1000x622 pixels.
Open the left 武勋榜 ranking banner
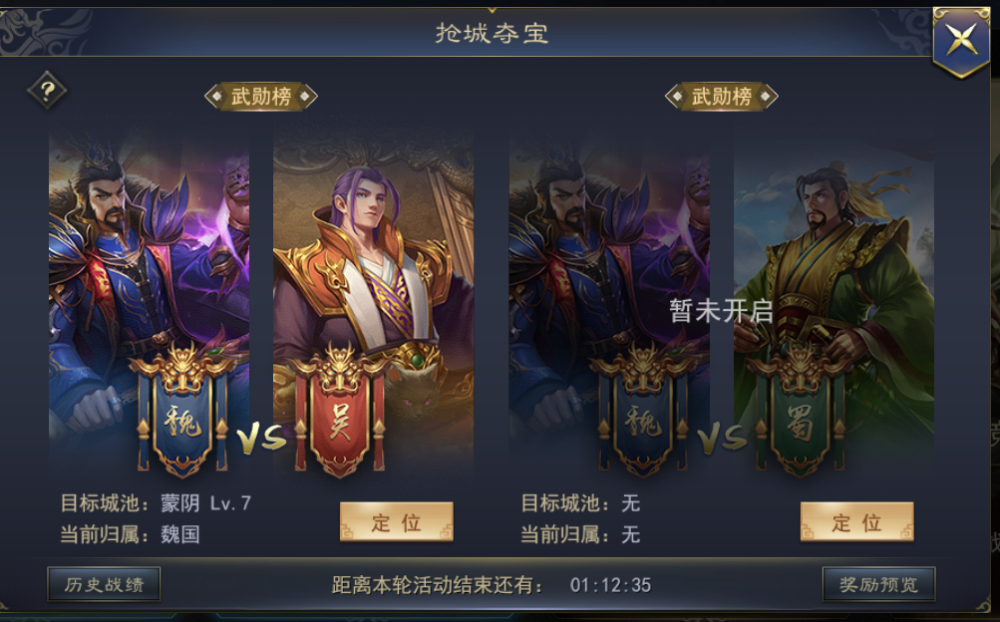tap(261, 96)
